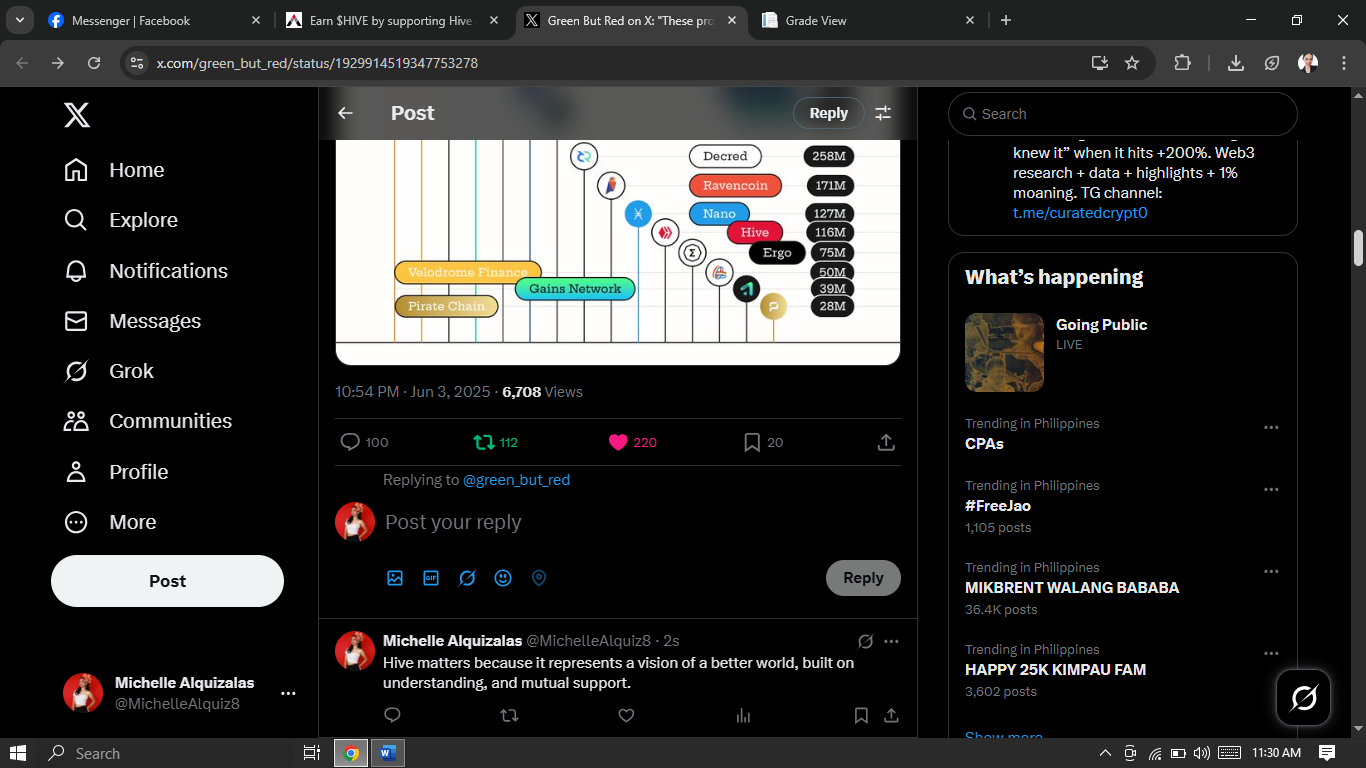Open Going Public LIVE thumbnail
The height and width of the screenshot is (768, 1366).
[1004, 352]
